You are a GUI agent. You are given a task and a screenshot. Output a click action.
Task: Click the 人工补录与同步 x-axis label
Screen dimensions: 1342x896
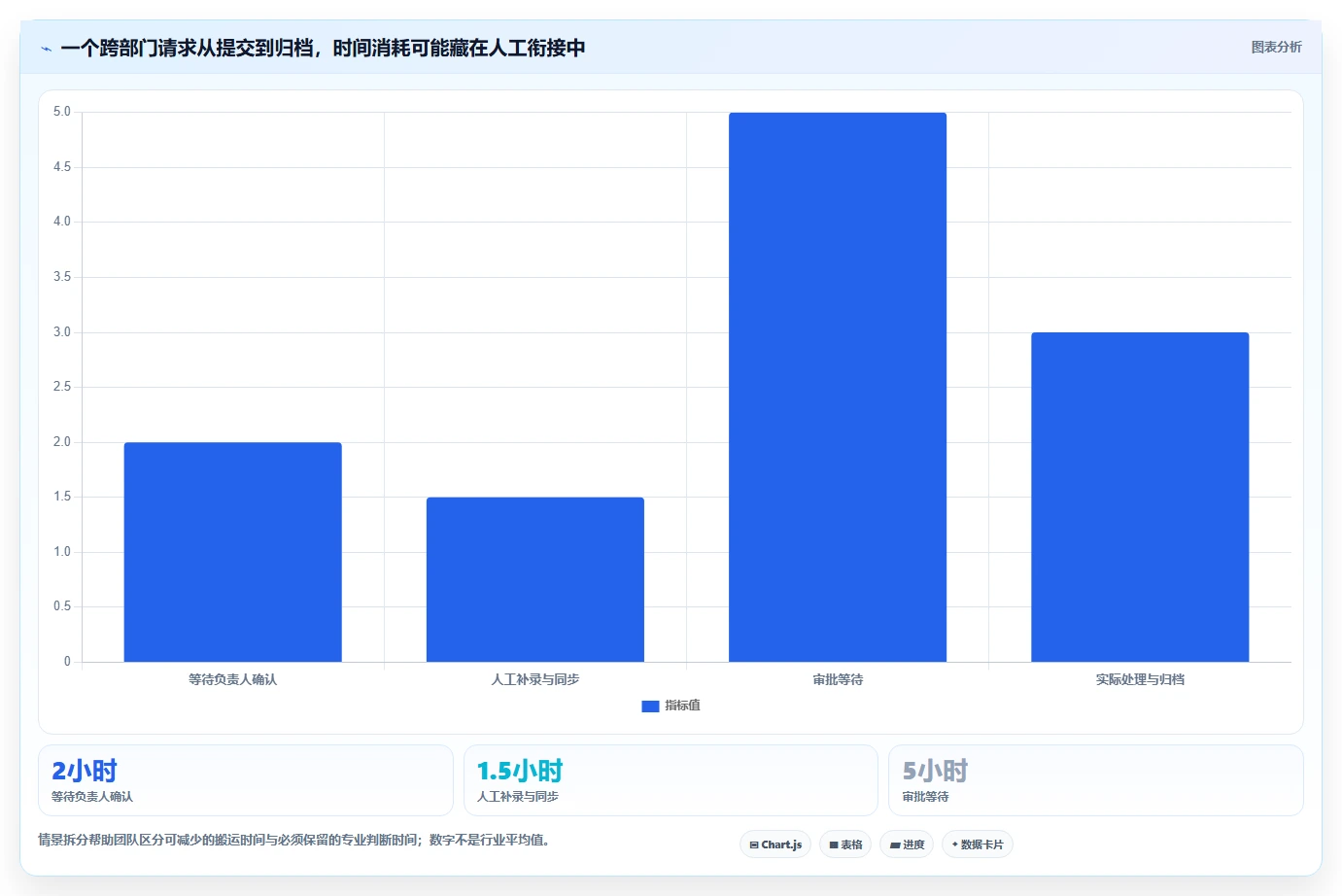point(535,679)
